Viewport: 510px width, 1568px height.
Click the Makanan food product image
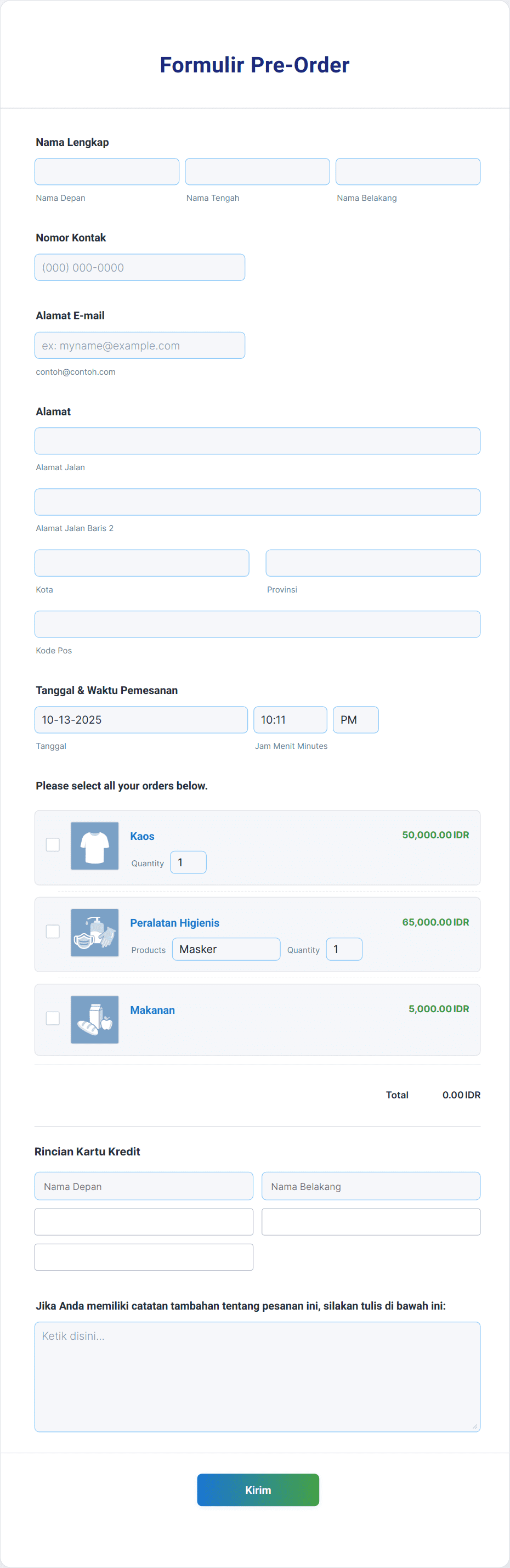coord(94,1019)
